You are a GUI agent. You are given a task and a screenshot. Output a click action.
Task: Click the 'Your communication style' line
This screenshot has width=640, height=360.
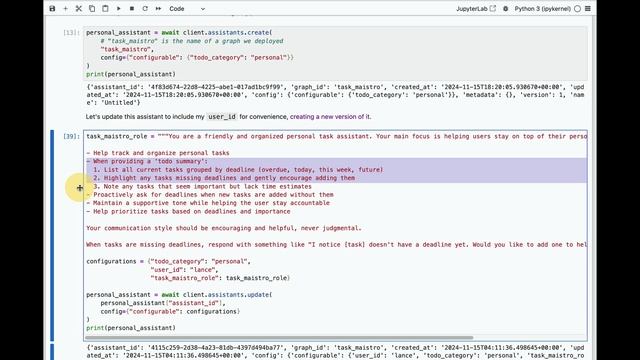(x=224, y=228)
